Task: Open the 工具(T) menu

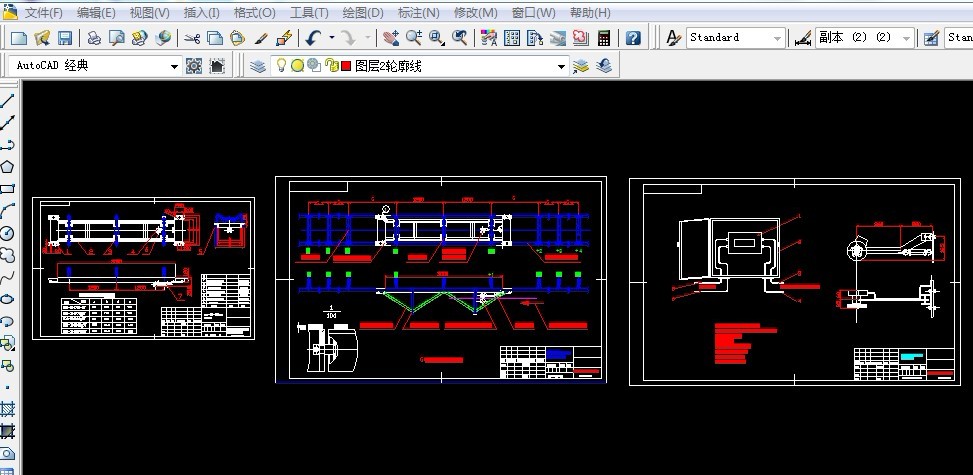Action: click(x=310, y=12)
